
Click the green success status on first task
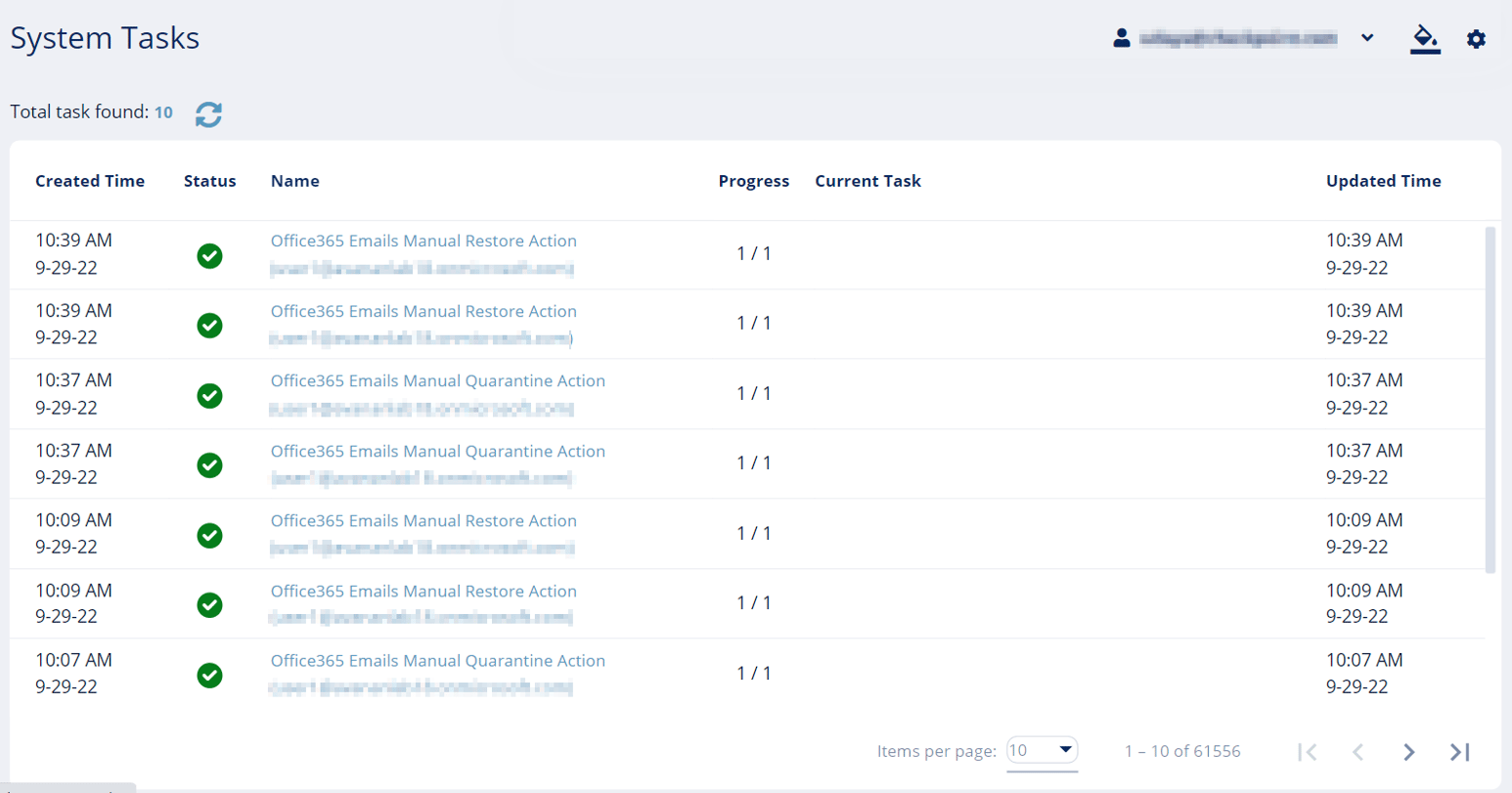(209, 256)
